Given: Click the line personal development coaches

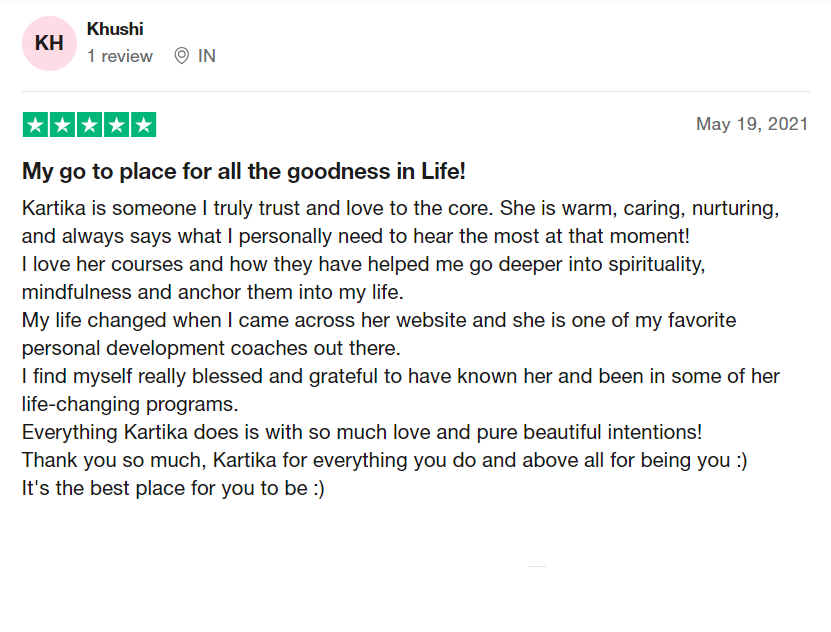Looking at the screenshot, I should click(211, 349).
